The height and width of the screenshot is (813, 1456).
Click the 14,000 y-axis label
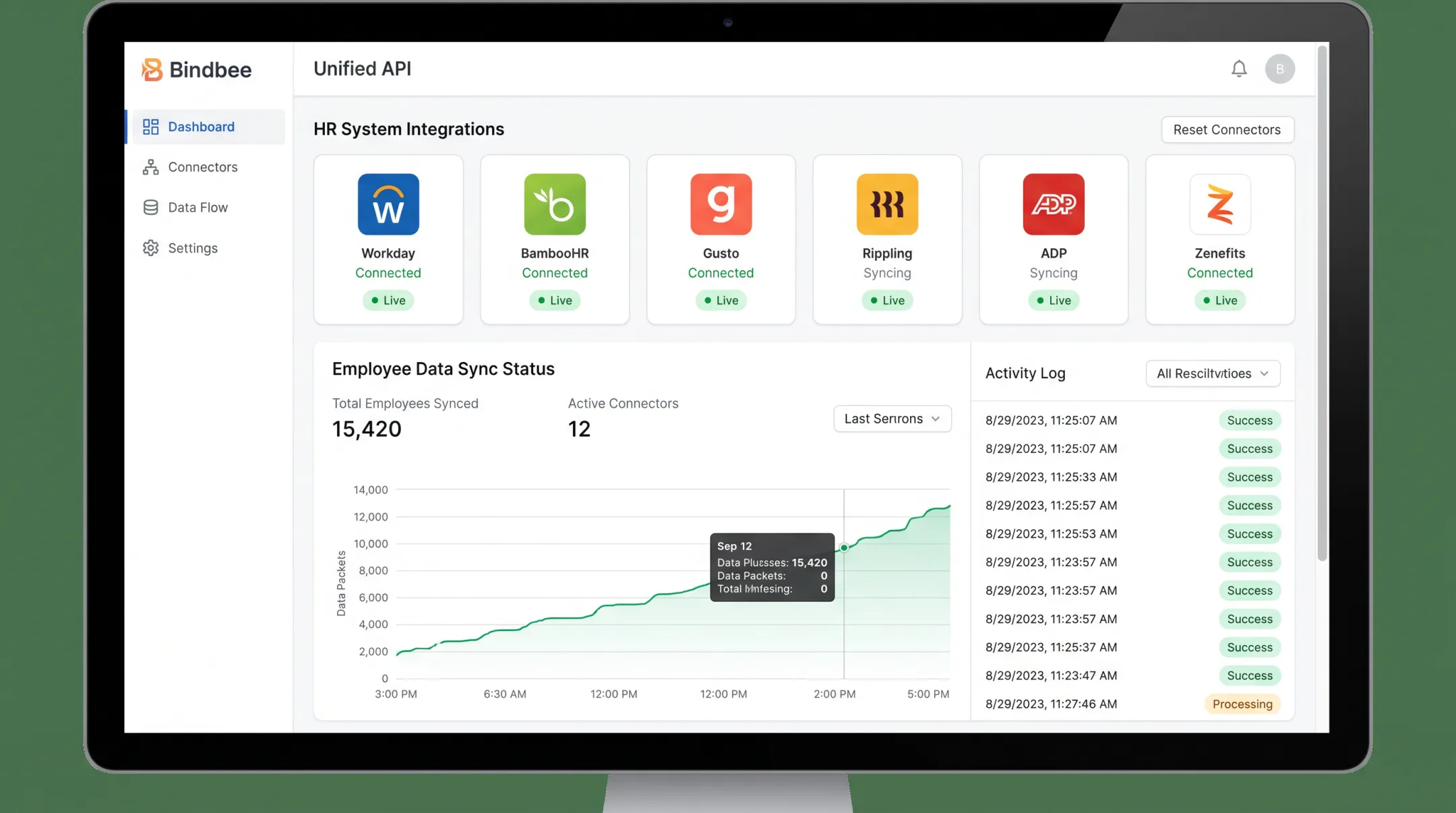point(371,490)
